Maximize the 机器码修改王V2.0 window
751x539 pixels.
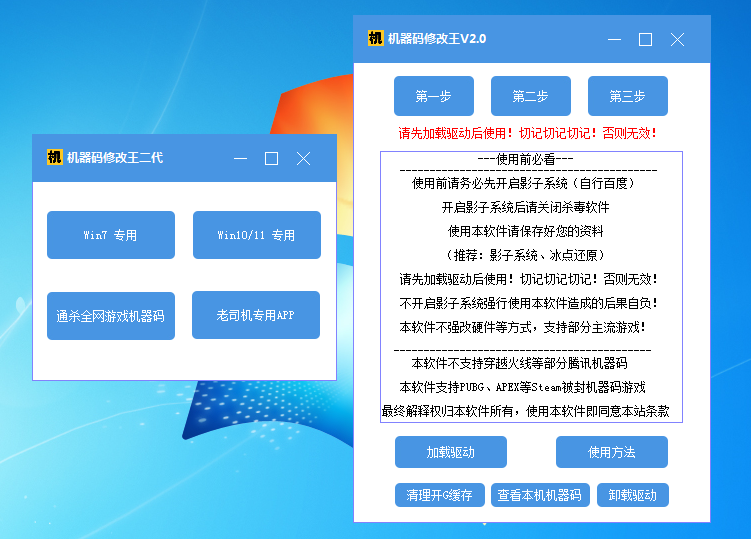(645, 40)
